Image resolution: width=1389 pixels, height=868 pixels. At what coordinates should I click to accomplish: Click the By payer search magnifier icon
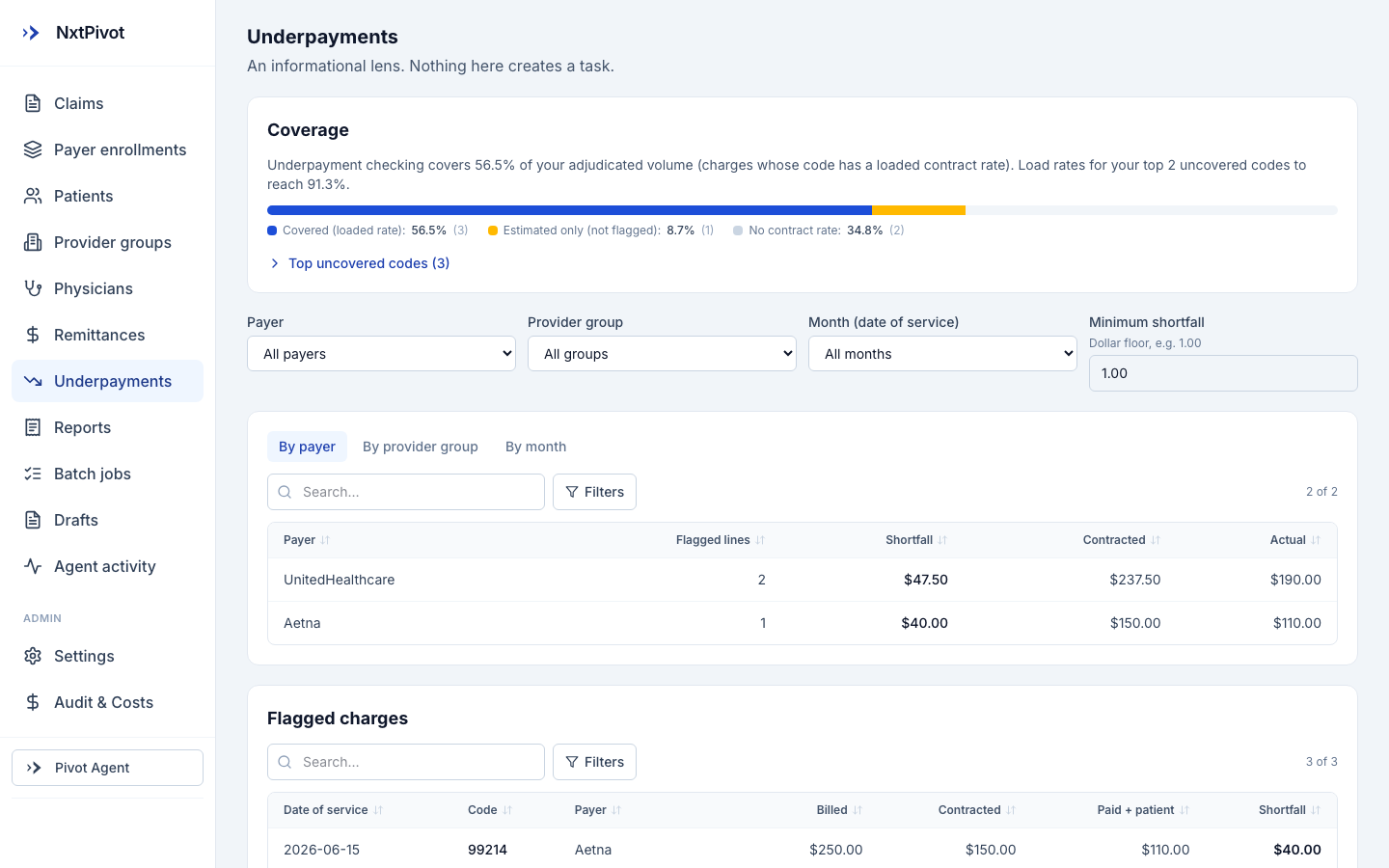(x=285, y=492)
